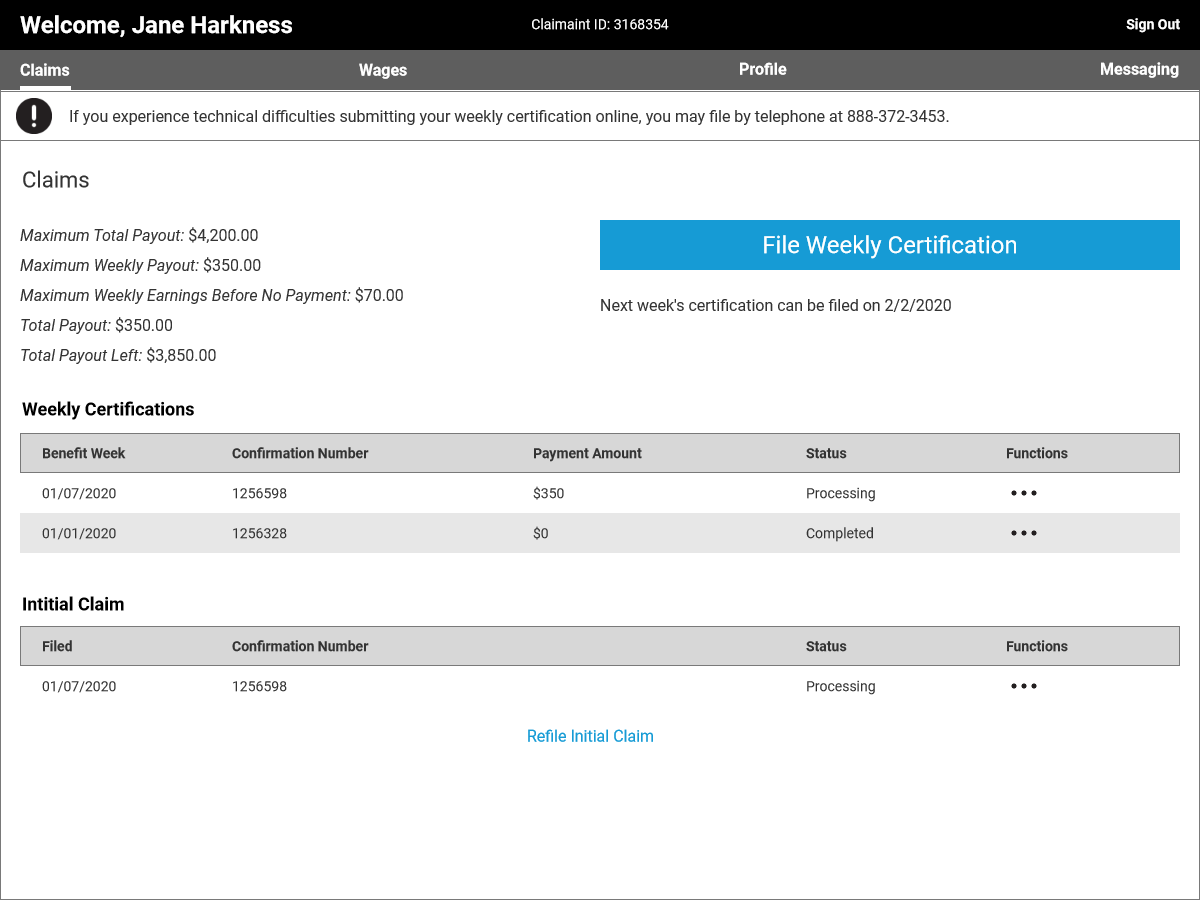Screen dimensions: 1200x900
Task: Click the Payment Amount column header
Action: (x=587, y=453)
